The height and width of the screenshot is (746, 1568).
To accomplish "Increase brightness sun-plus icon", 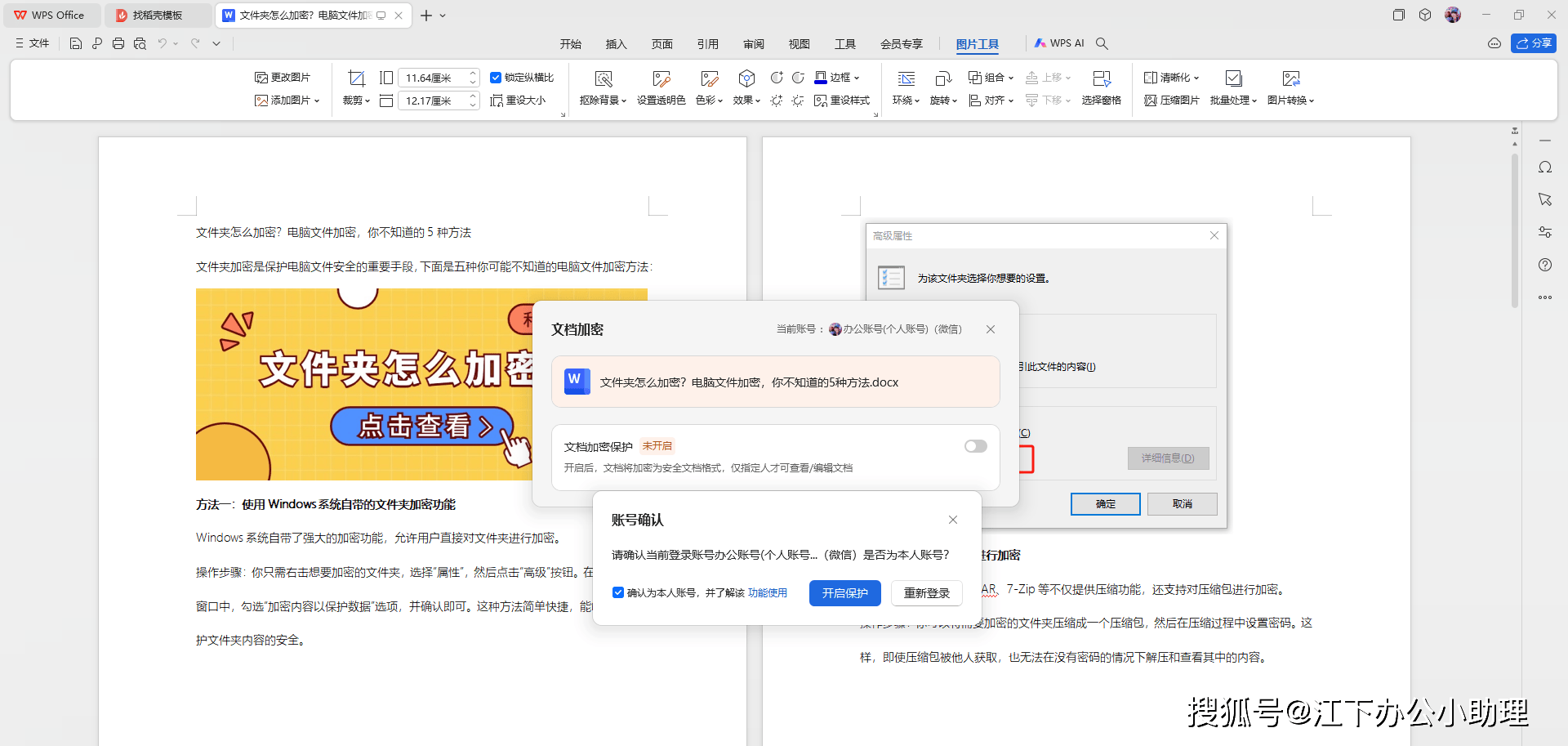I will (x=777, y=101).
